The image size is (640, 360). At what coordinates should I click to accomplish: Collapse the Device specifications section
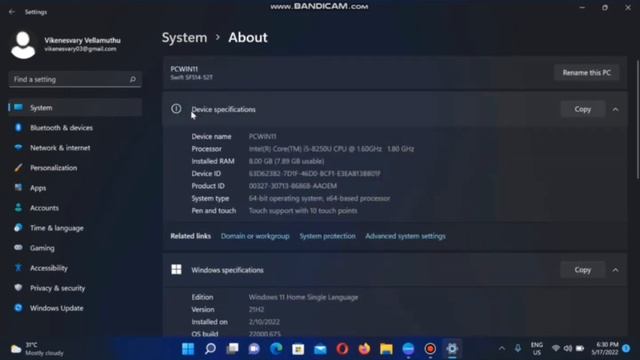tap(616, 109)
